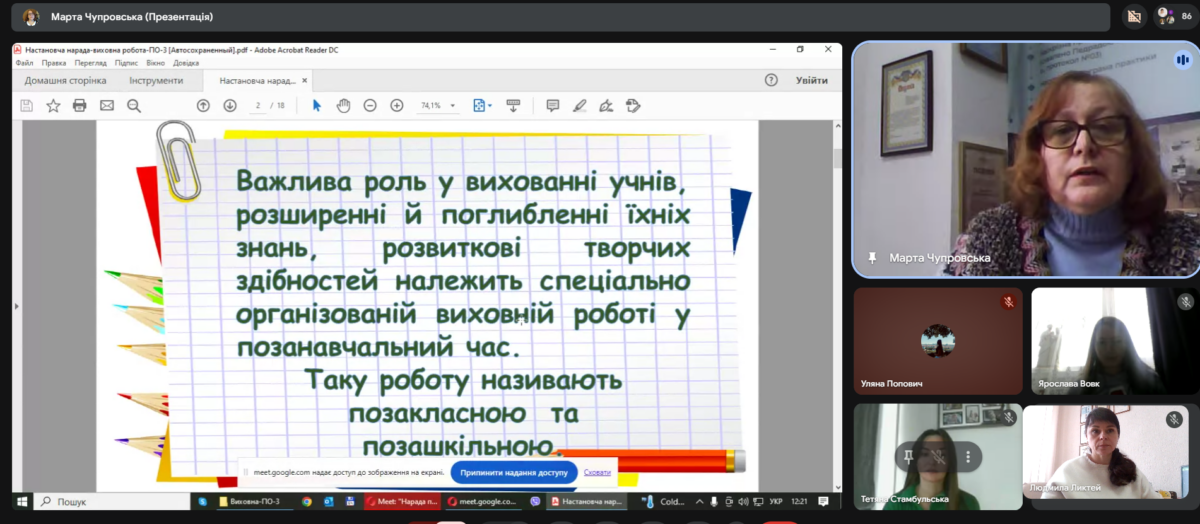
Task: Send file via the email envelope icon
Action: [107, 106]
